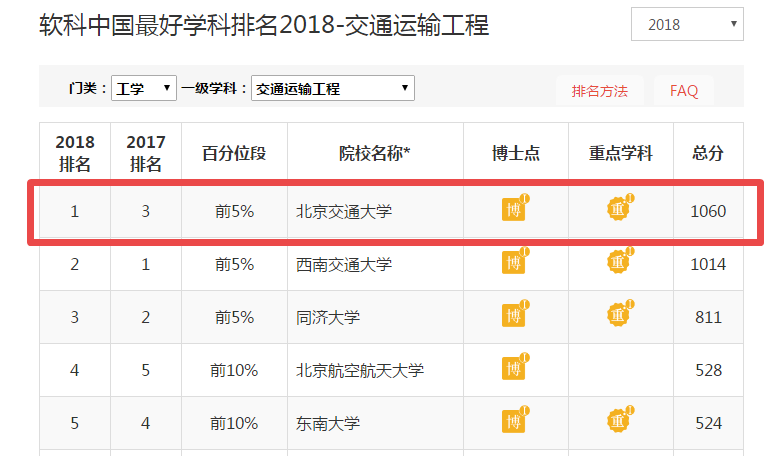Click 前10% in the 东南大学 row
Image resolution: width=771 pixels, height=456 pixels.
[234, 424]
